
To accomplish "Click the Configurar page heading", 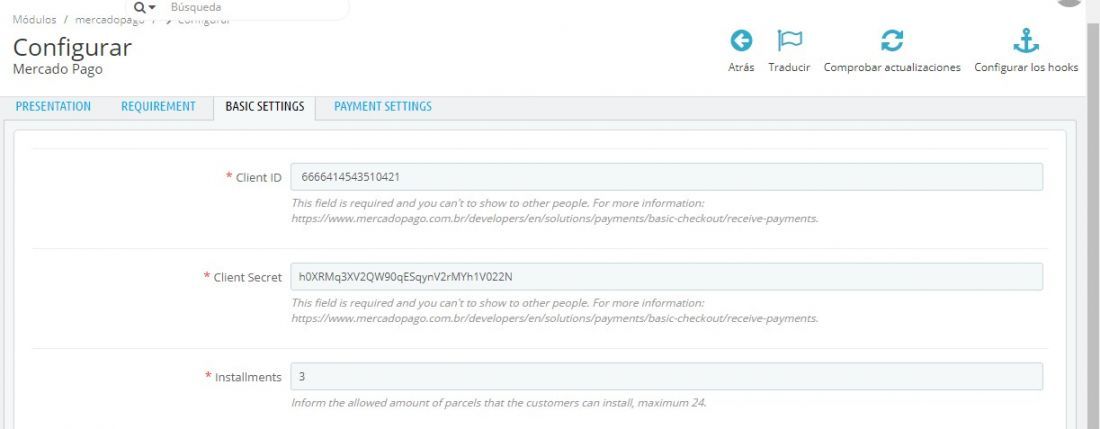I will click(x=72, y=47).
